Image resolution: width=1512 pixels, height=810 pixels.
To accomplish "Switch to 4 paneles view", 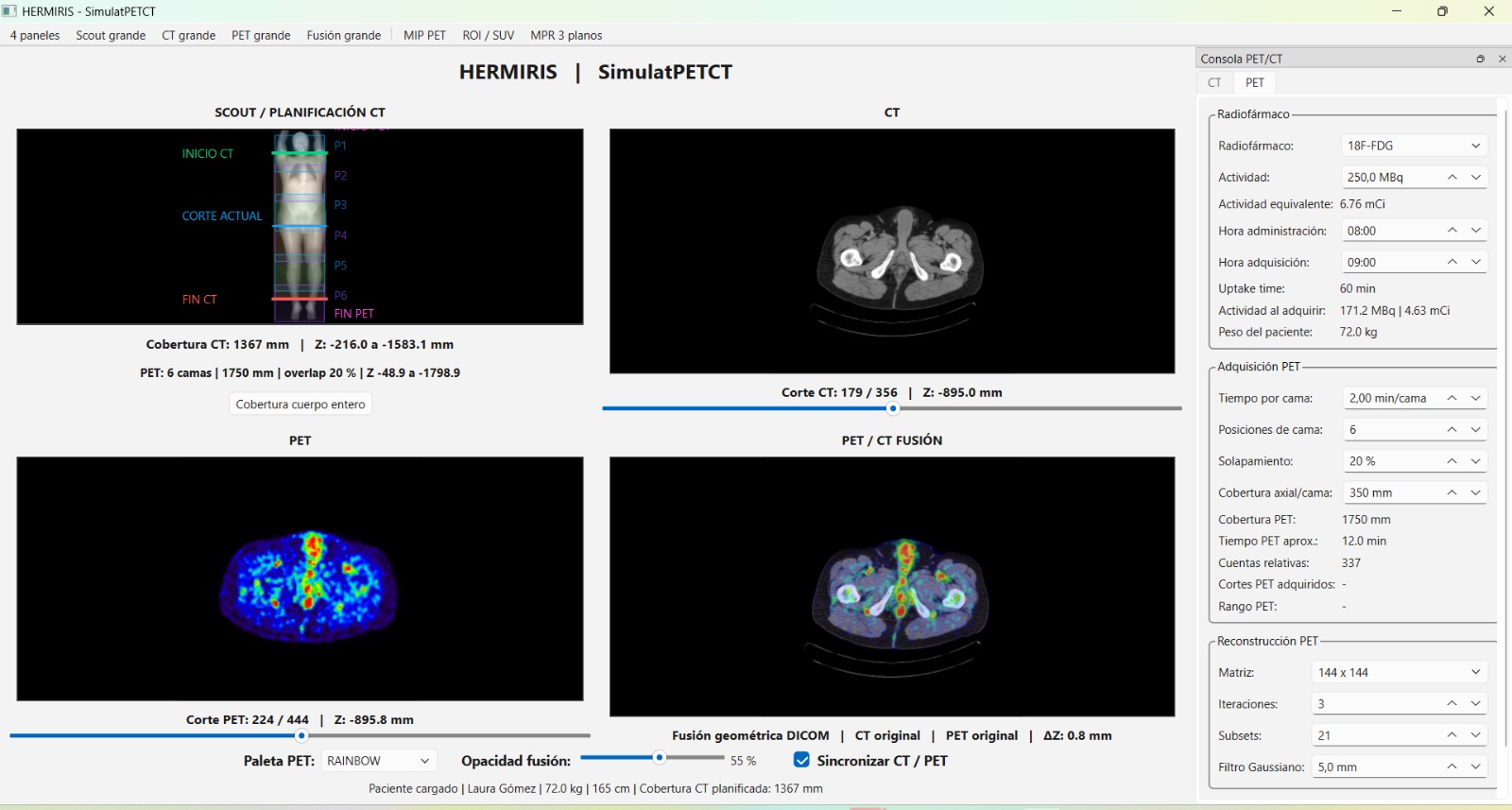I will (x=35, y=35).
